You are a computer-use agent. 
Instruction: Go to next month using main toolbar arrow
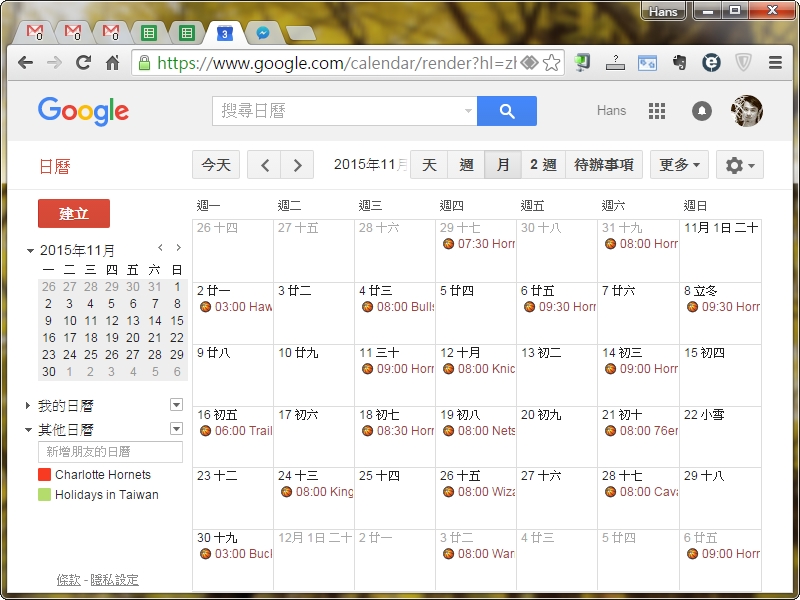pyautogui.click(x=297, y=165)
